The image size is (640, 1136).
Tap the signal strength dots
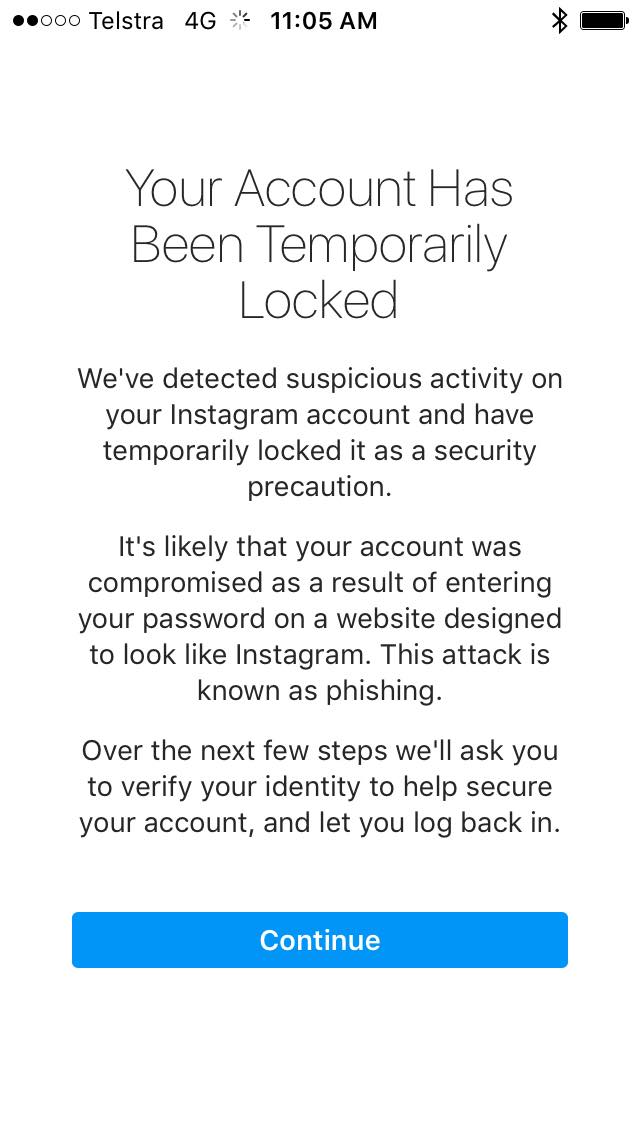pyautogui.click(x=46, y=20)
